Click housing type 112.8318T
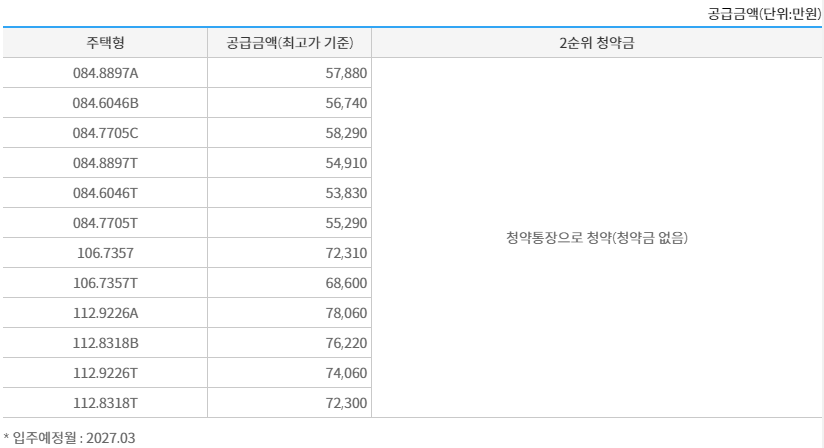The width and height of the screenshot is (824, 448). click(105, 402)
